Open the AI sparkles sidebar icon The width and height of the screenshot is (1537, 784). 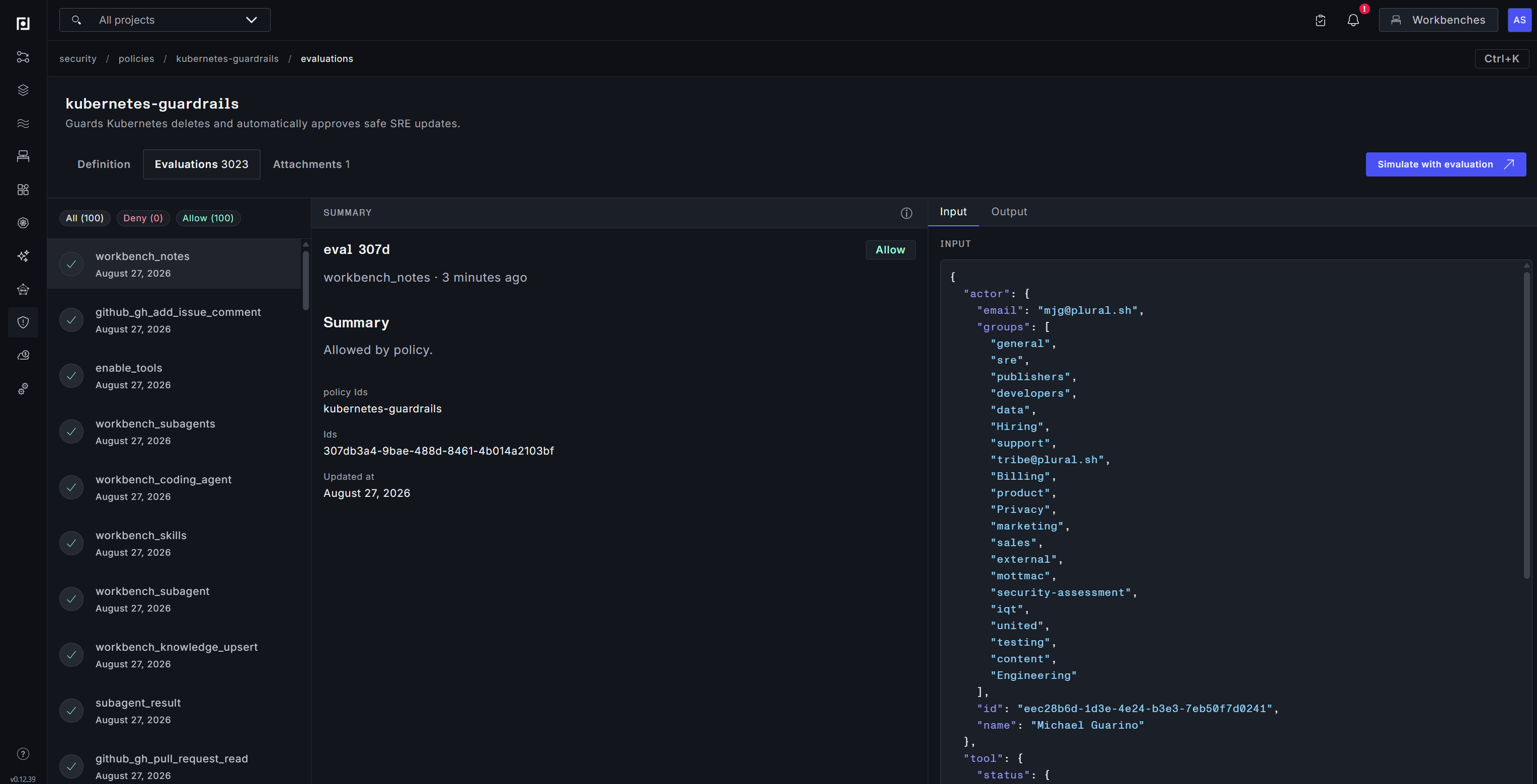23,256
